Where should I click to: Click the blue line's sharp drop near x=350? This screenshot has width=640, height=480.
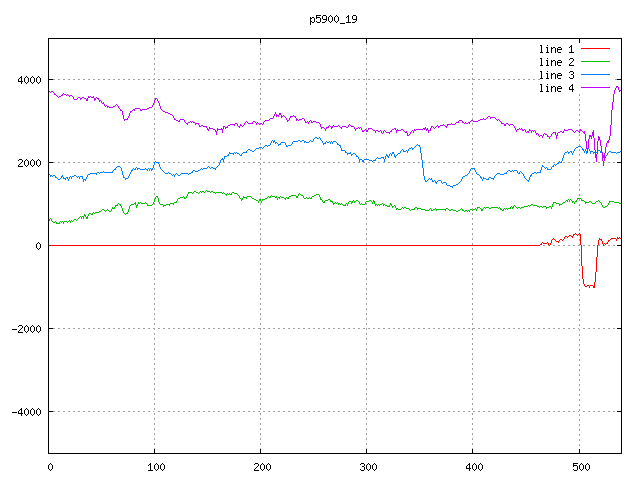tap(422, 162)
